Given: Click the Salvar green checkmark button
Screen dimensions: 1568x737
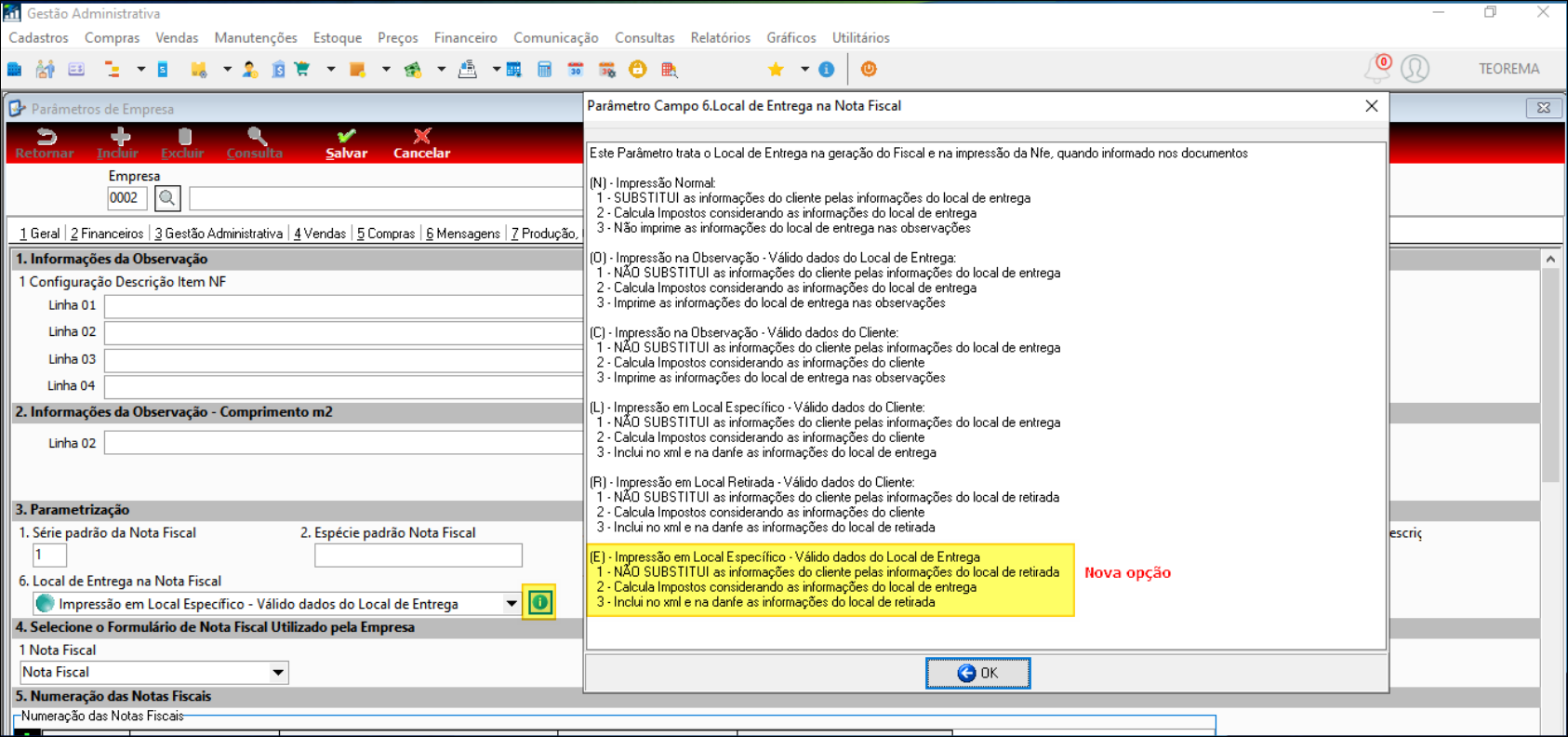Looking at the screenshot, I should point(346,144).
